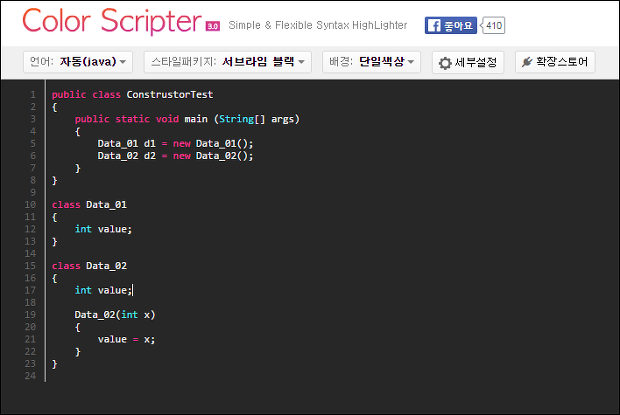Click int value; on line 17

tap(103, 290)
